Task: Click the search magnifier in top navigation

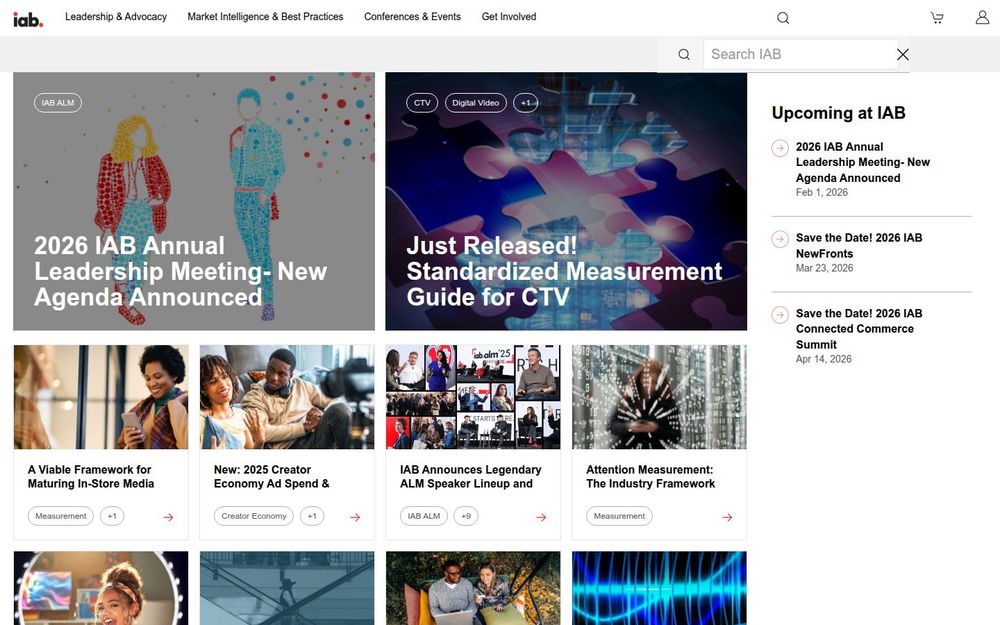Action: 783,18
